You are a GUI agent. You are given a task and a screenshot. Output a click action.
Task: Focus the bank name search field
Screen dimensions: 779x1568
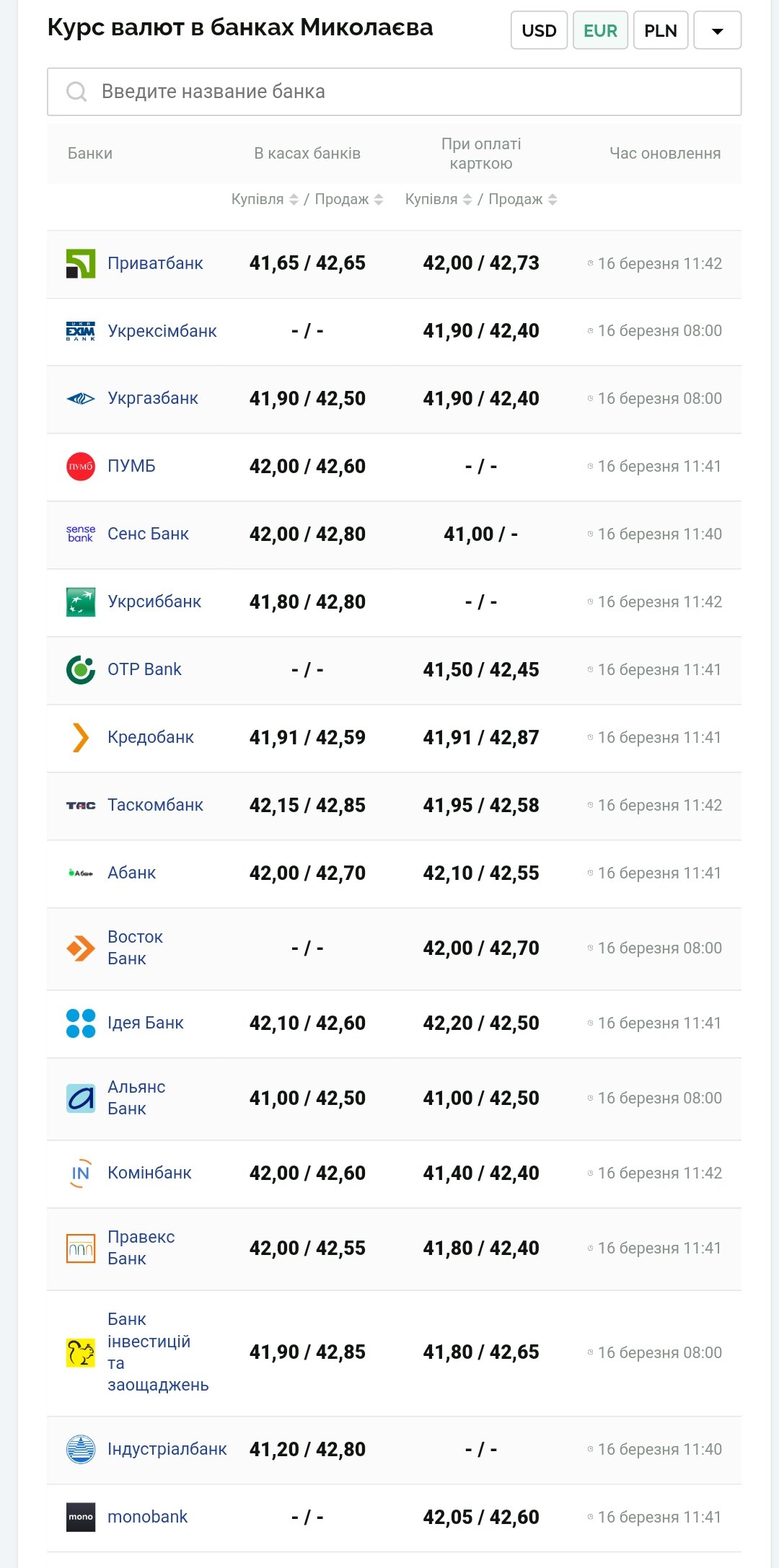404,92
